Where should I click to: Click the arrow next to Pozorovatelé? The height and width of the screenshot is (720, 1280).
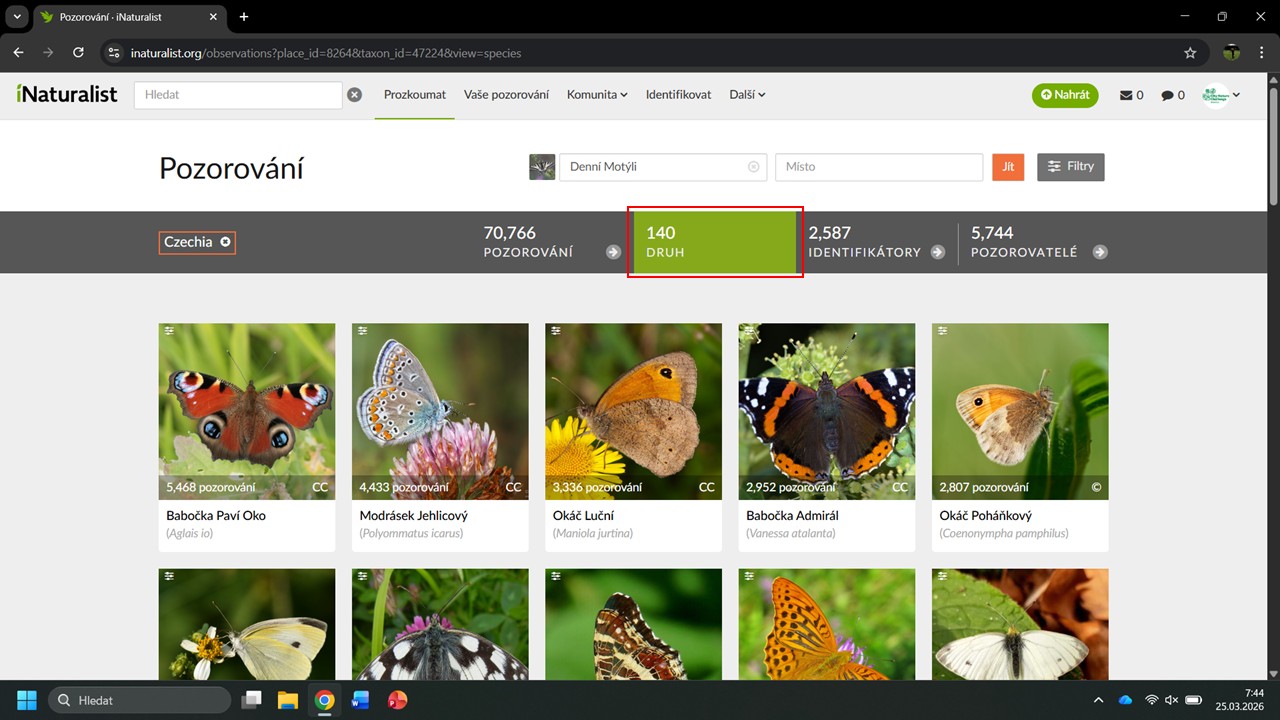(1100, 252)
